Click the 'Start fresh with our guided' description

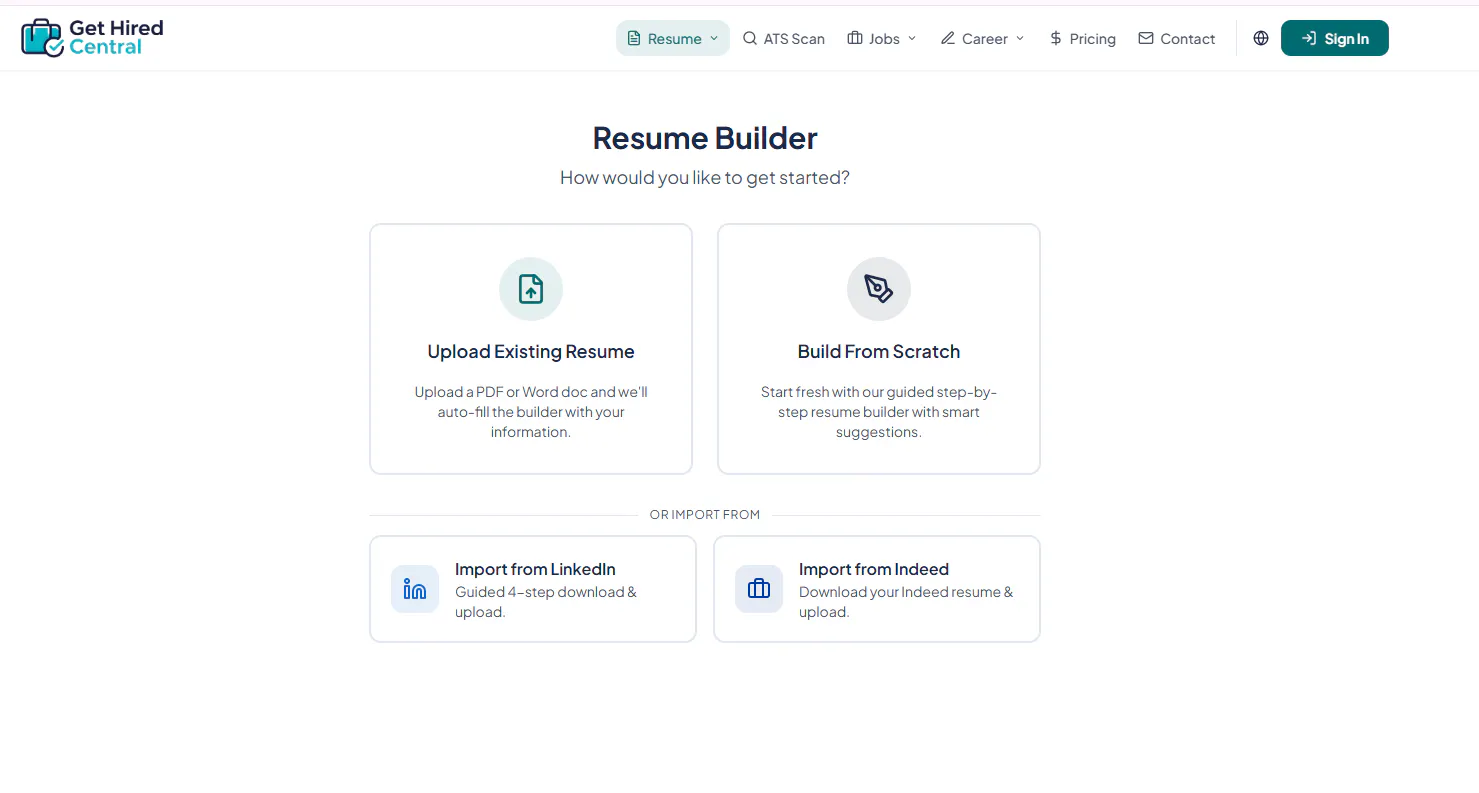[x=879, y=412]
